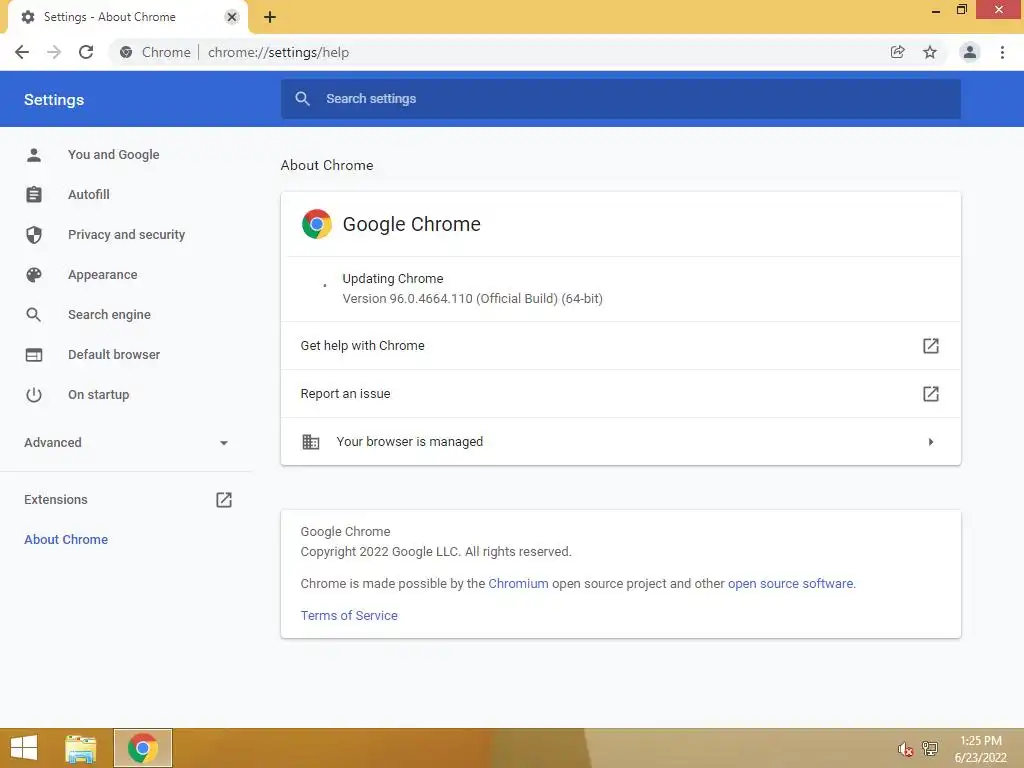Image resolution: width=1024 pixels, height=768 pixels.
Task: Click the browser forward arrow
Action: pos(54,52)
